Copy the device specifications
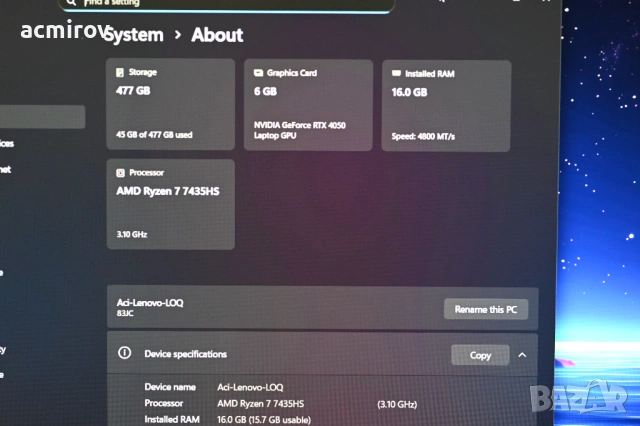 coord(480,355)
